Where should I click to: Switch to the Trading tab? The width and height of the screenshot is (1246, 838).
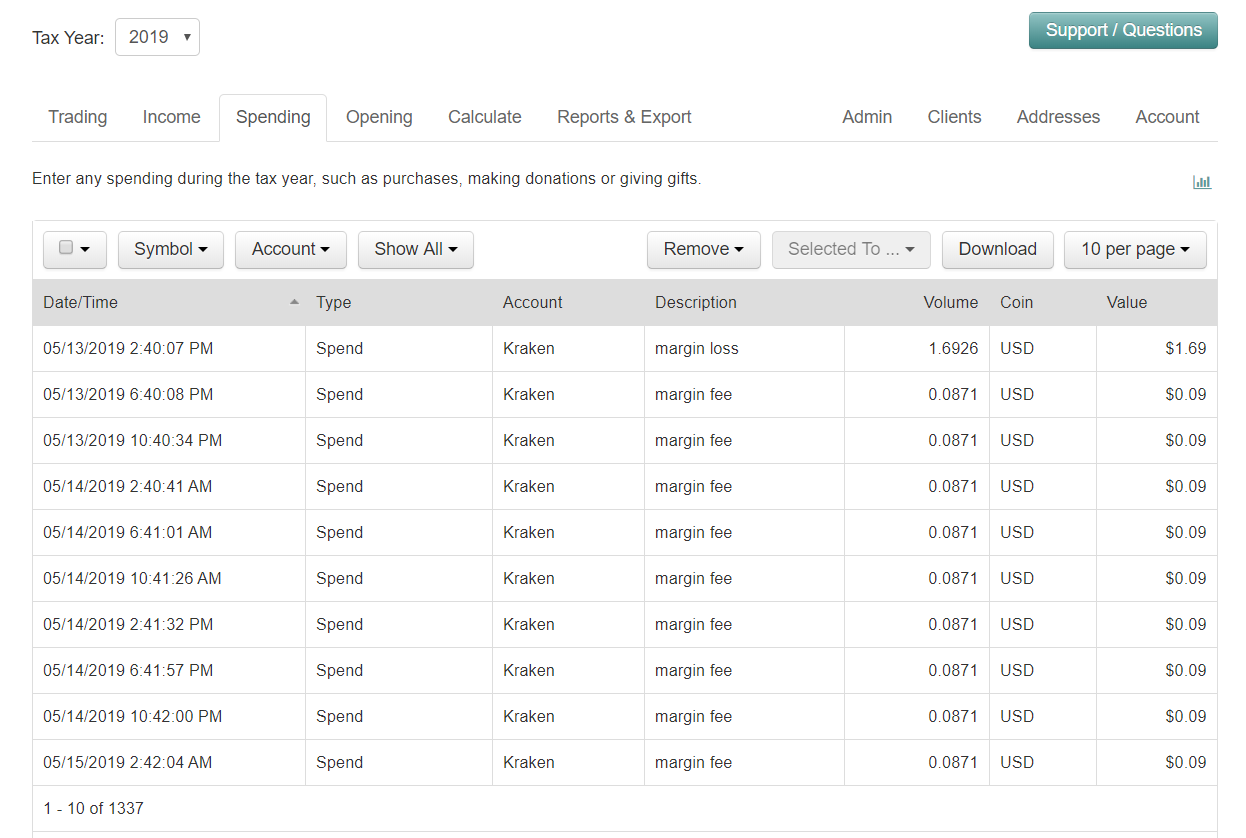tap(78, 117)
